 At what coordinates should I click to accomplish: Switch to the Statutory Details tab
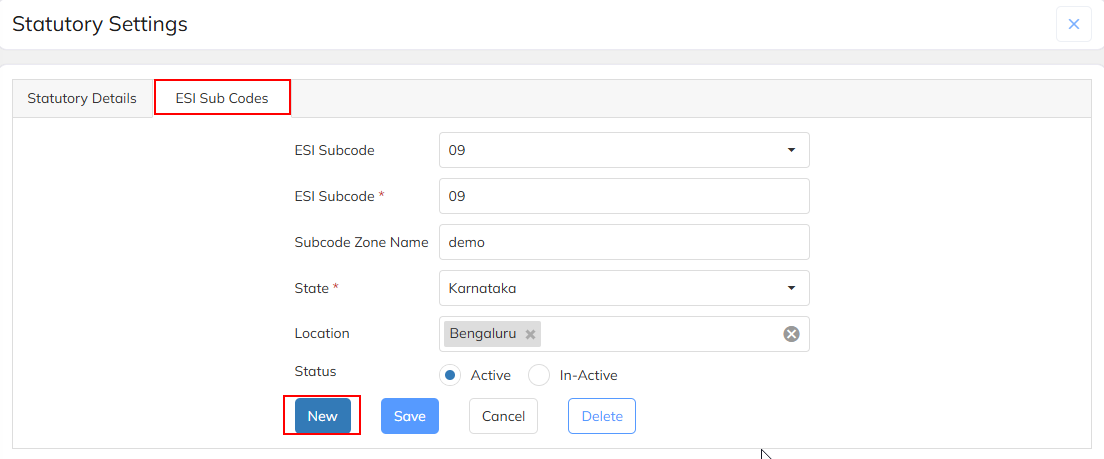coord(82,98)
